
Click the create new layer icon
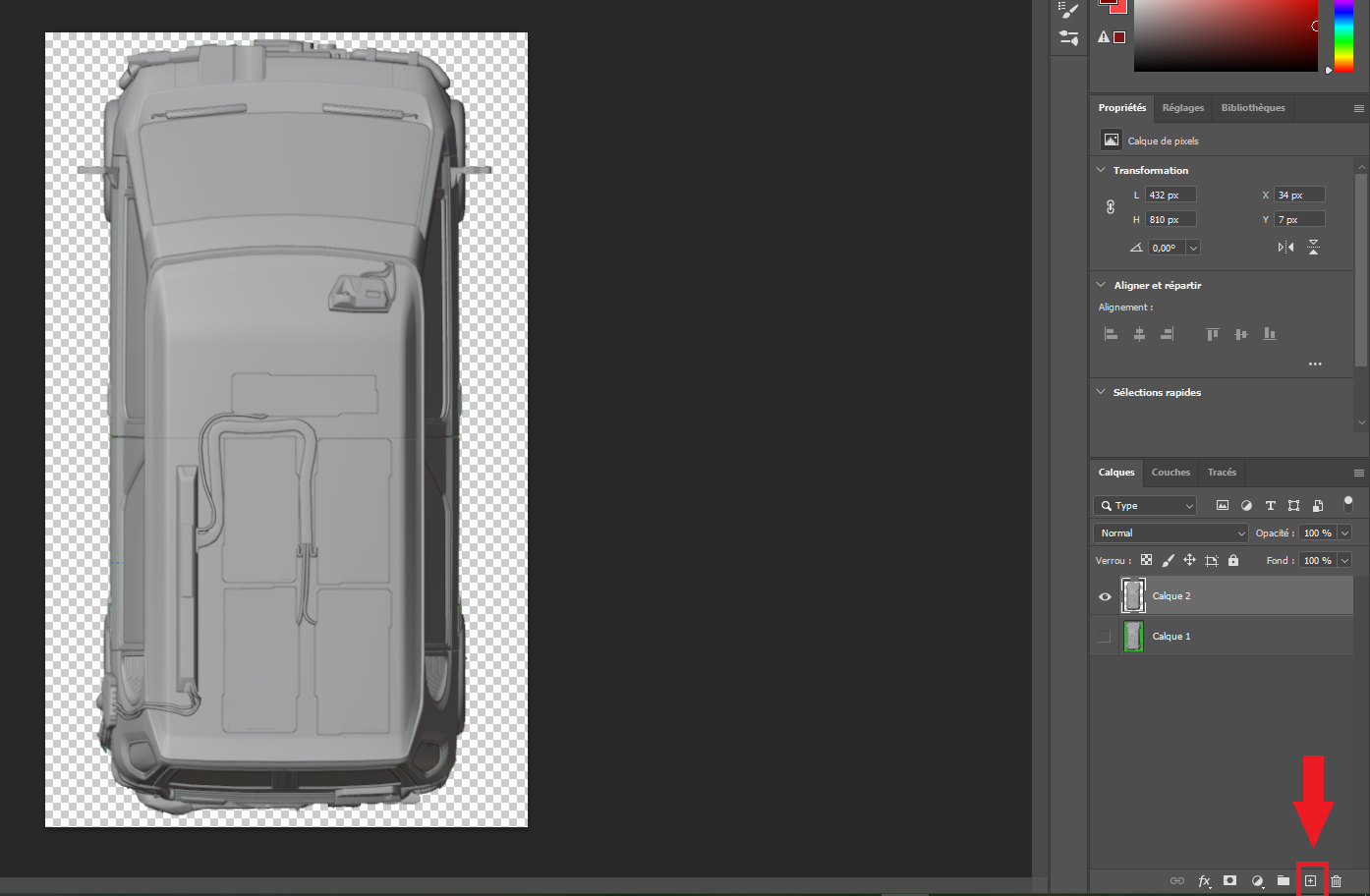point(1310,881)
